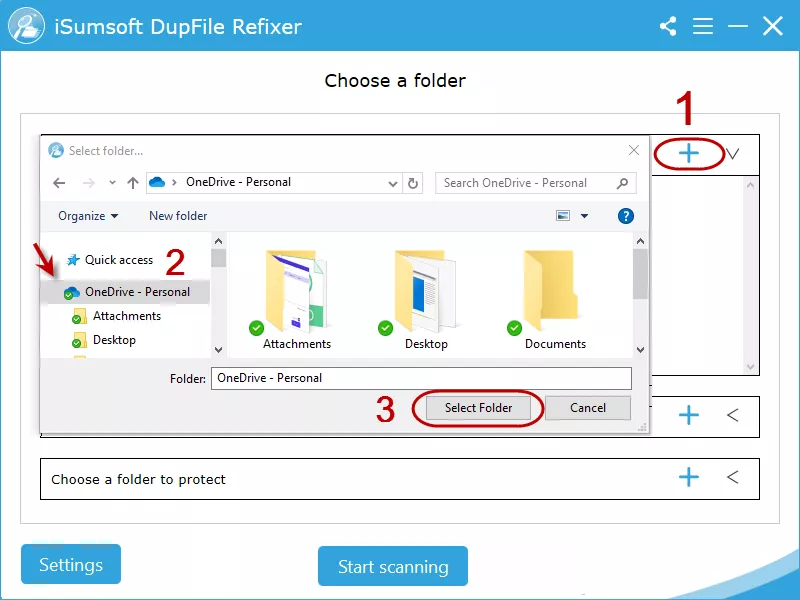
Task: Click the back navigation arrow in dialog
Action: 59,183
